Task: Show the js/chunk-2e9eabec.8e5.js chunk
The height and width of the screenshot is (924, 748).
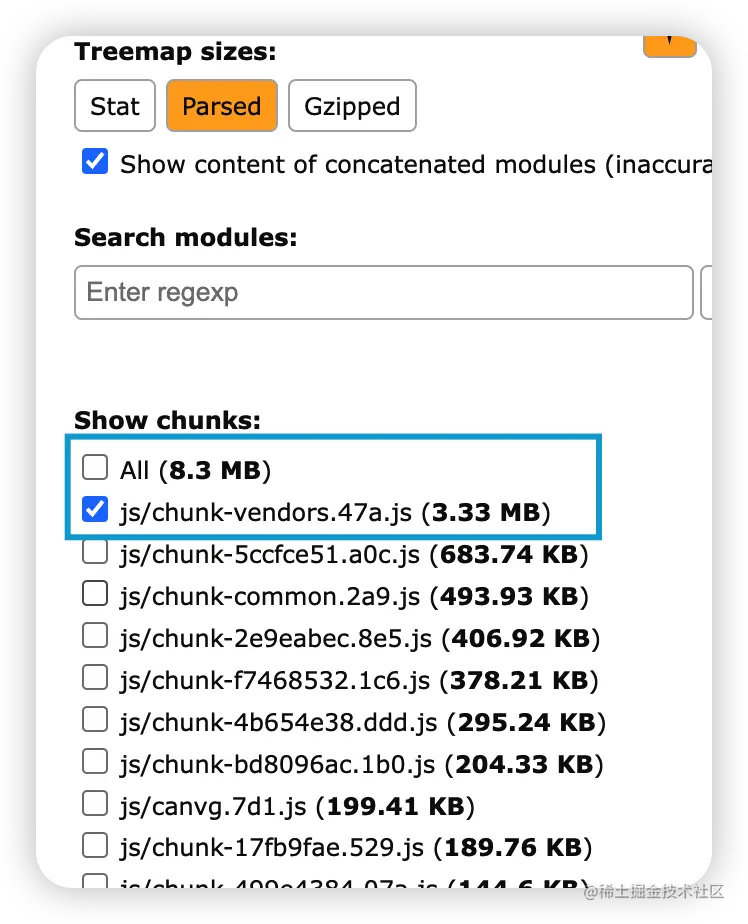Action: coord(95,636)
